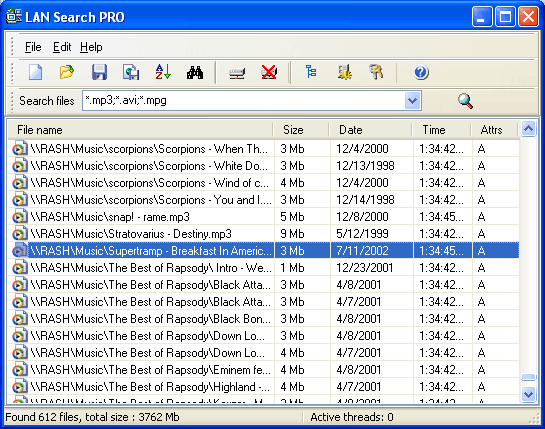Click media icon of Scorpions - When Th... row

click(19, 149)
